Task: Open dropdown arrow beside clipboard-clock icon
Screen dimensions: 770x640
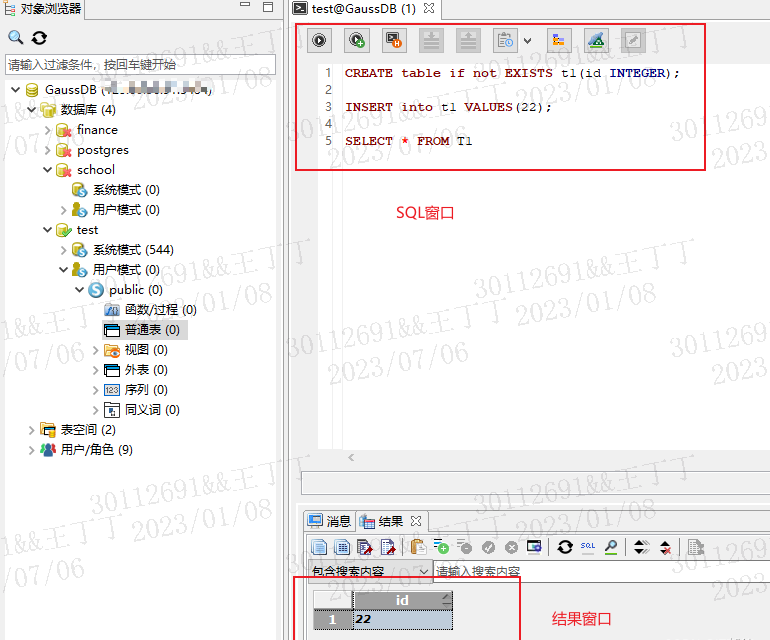Action: point(527,41)
